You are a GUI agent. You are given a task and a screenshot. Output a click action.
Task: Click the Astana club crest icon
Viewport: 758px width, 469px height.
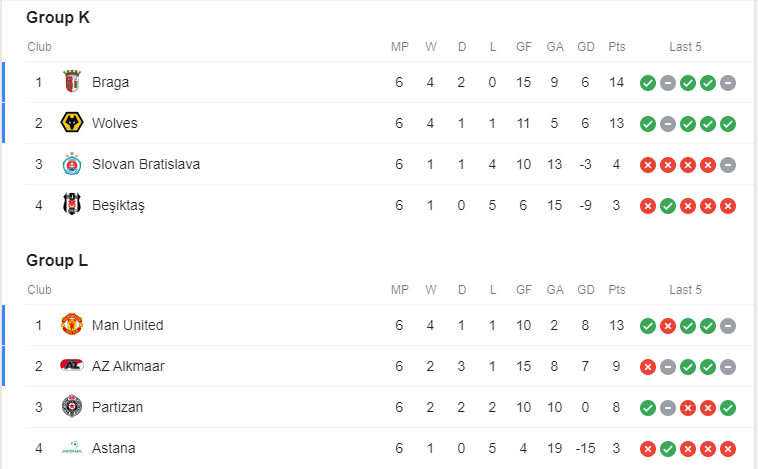coord(71,448)
